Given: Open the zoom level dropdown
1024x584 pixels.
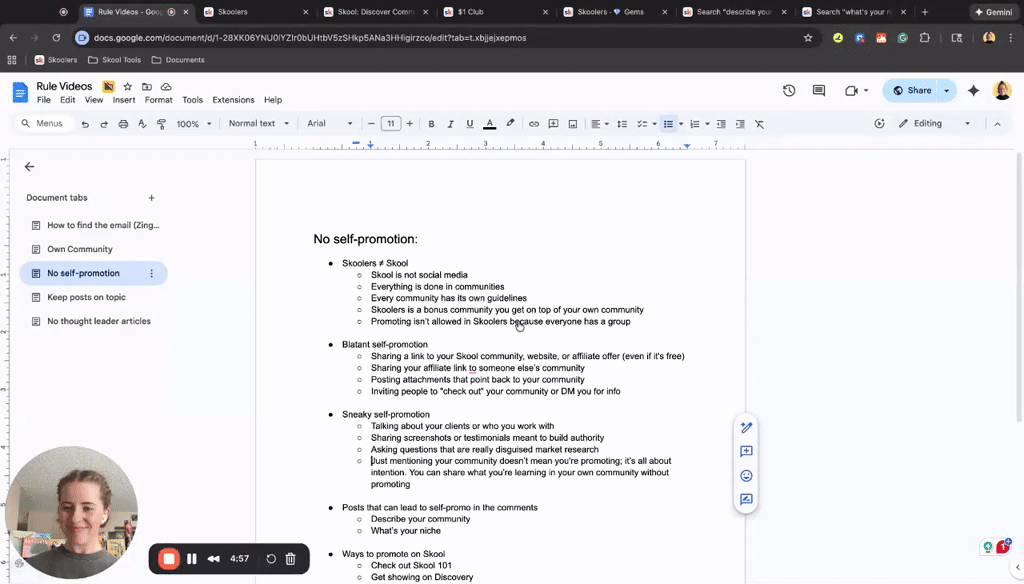Looking at the screenshot, I should (194, 123).
